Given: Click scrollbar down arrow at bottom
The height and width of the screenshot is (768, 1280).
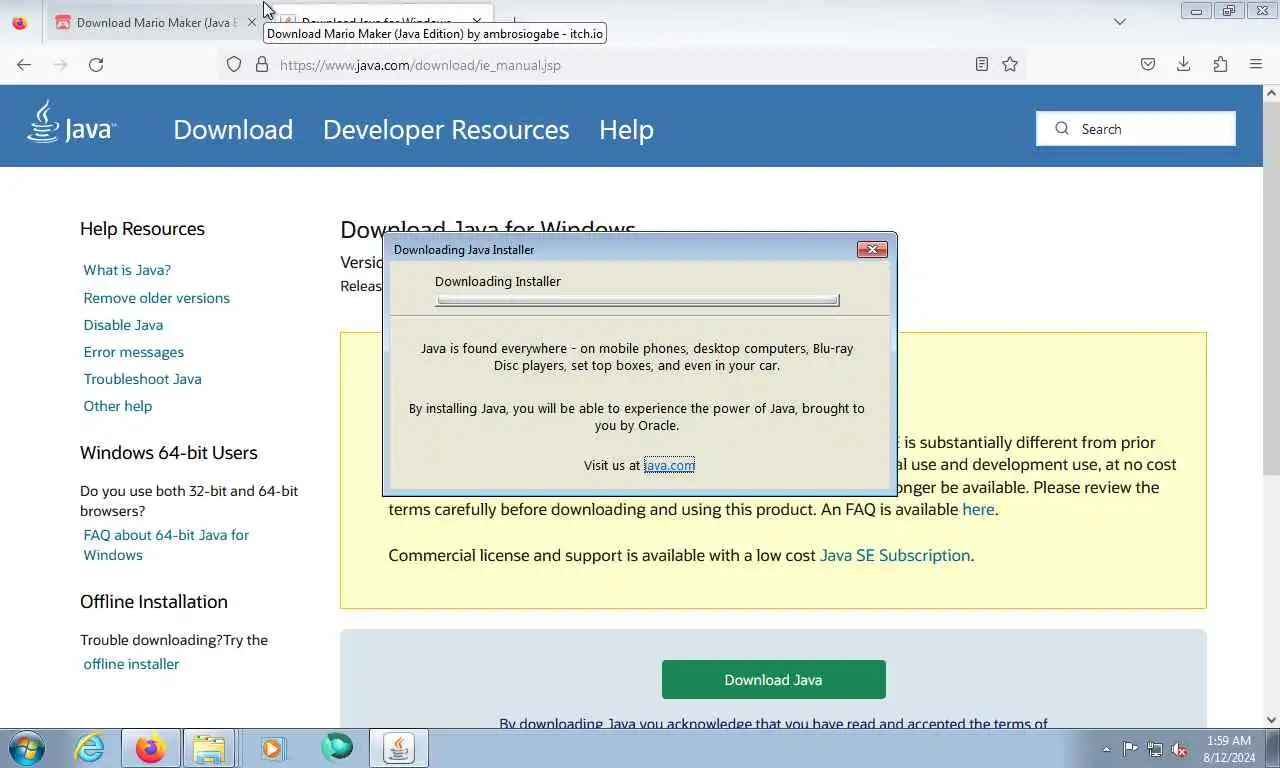Looking at the screenshot, I should (x=1271, y=719).
